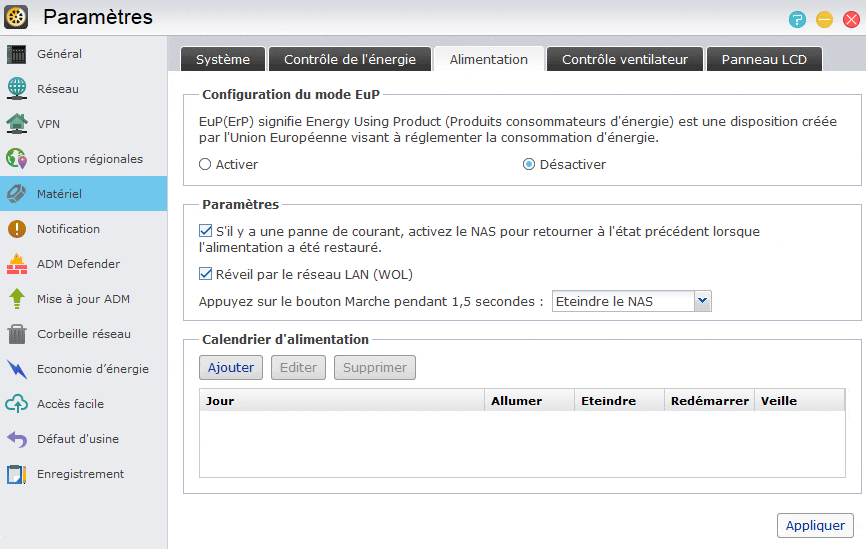
Task: Open the VPN sidebar icon
Action: (x=17, y=124)
